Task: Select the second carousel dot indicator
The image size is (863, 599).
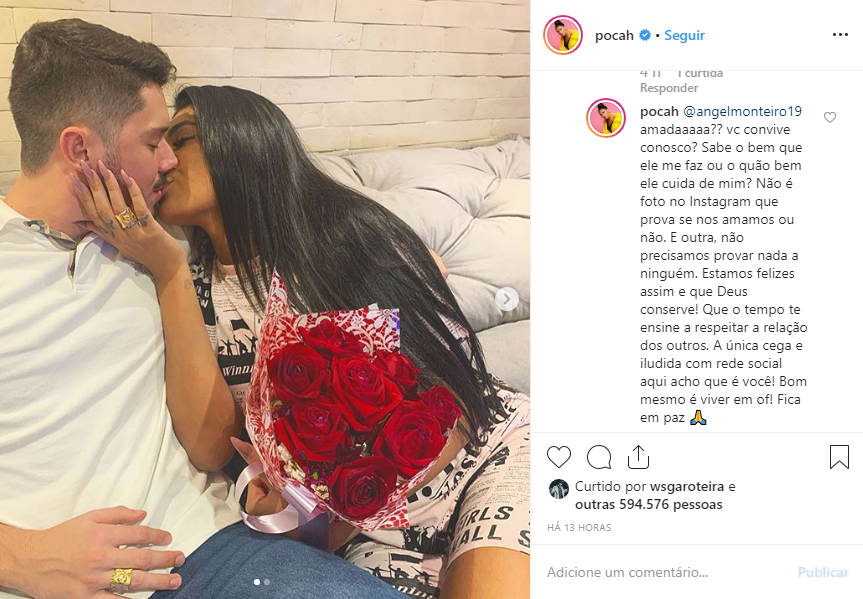Action: [x=267, y=582]
